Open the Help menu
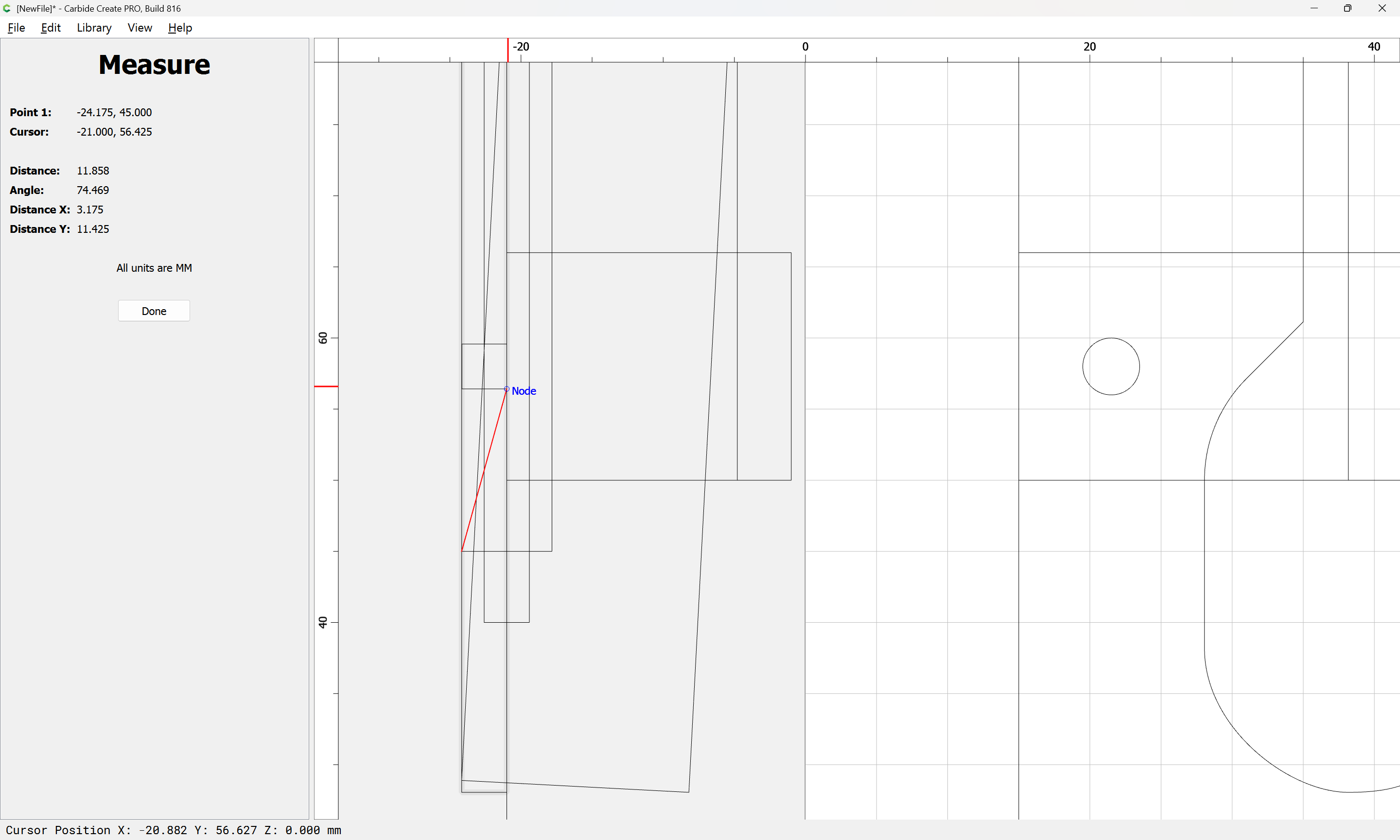 [x=180, y=28]
